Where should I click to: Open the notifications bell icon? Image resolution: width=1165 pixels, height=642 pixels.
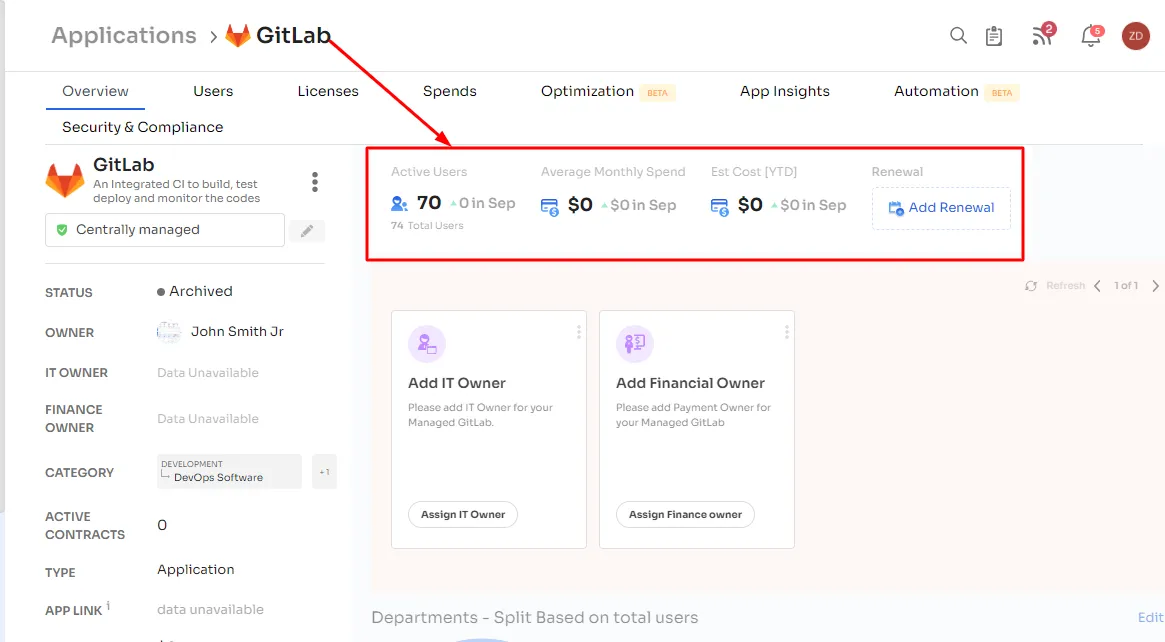tap(1091, 36)
